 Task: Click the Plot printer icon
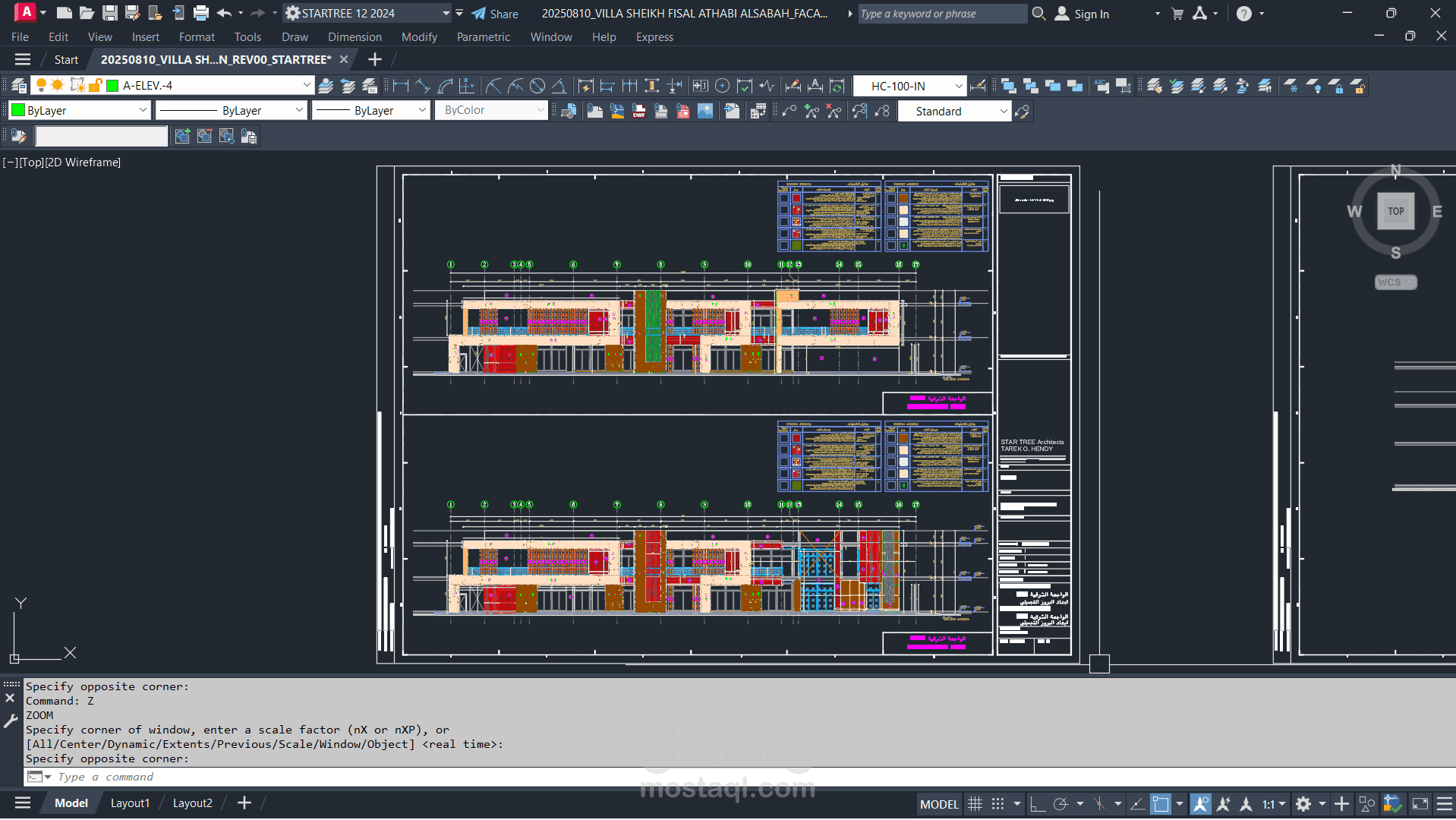[201, 13]
